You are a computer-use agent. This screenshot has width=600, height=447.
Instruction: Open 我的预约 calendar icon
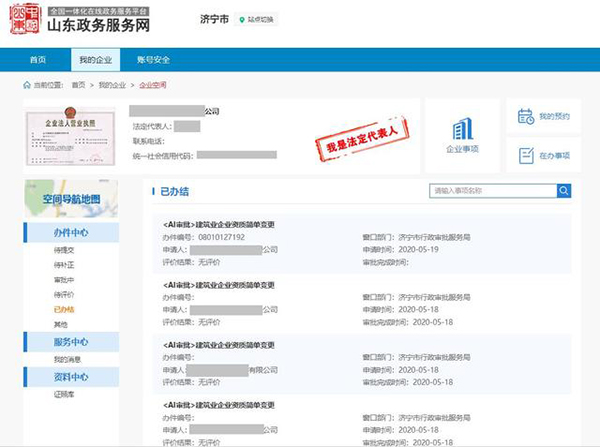526,116
